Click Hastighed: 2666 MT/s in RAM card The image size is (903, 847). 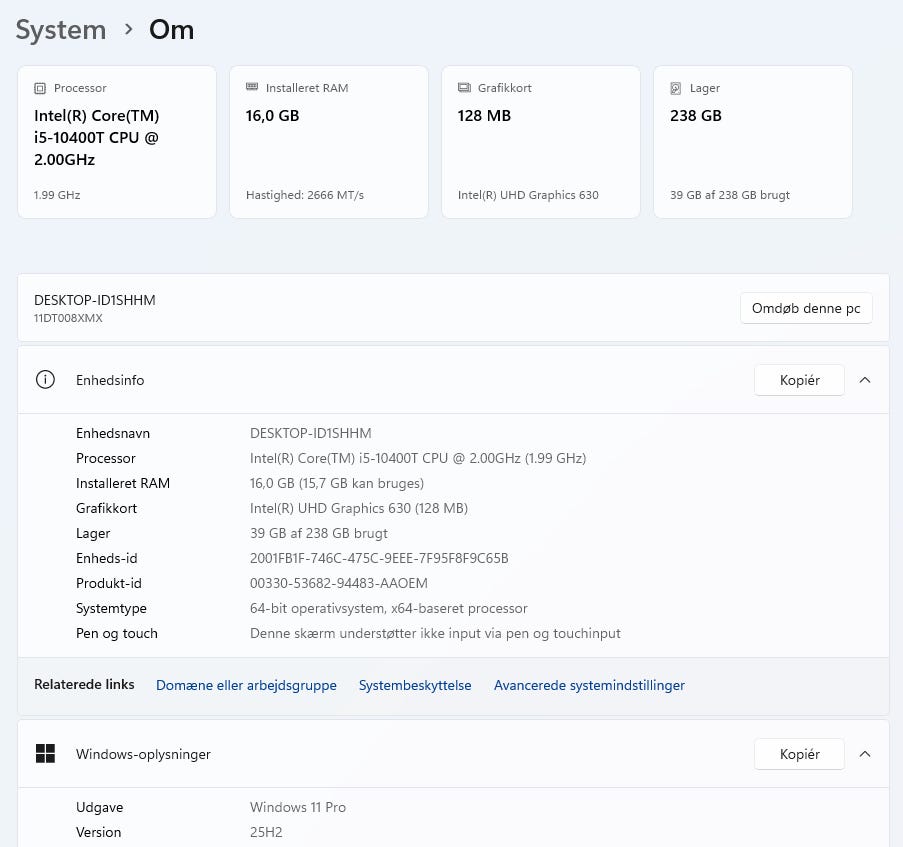(x=305, y=195)
